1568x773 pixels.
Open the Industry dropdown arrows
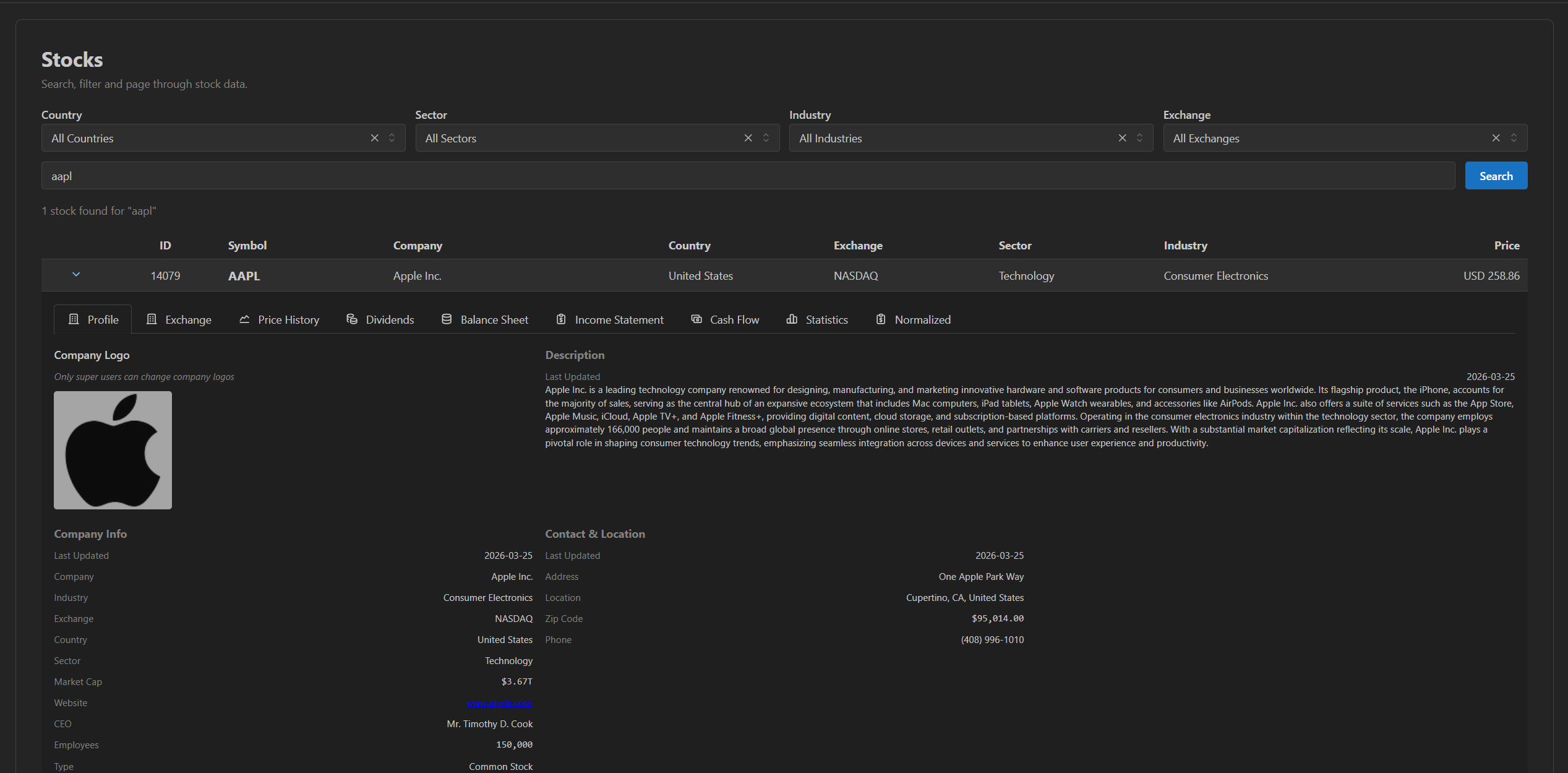point(1139,138)
